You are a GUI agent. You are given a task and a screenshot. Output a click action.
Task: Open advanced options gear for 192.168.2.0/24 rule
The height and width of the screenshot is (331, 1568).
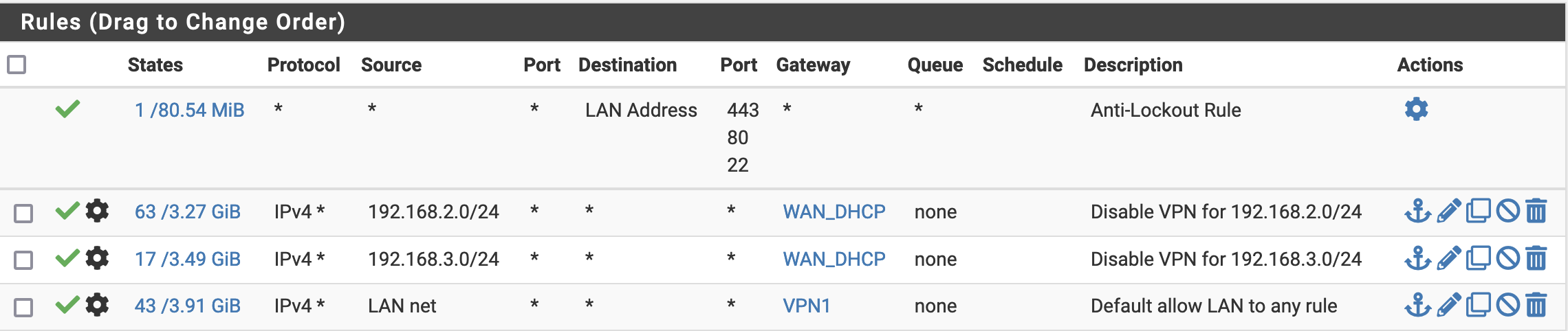pyautogui.click(x=97, y=211)
